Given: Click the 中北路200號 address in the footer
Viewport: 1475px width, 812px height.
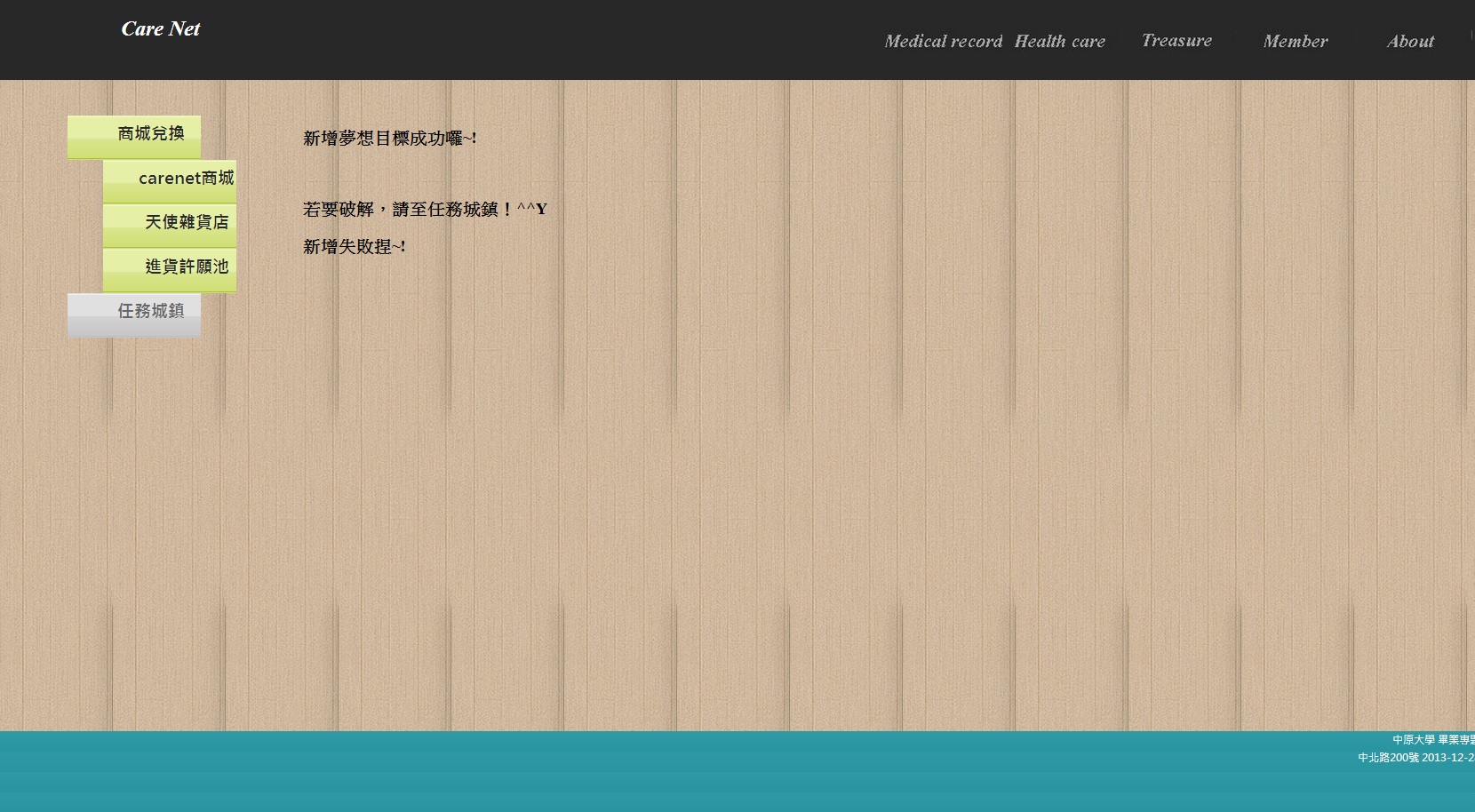Looking at the screenshot, I should click(1415, 758).
